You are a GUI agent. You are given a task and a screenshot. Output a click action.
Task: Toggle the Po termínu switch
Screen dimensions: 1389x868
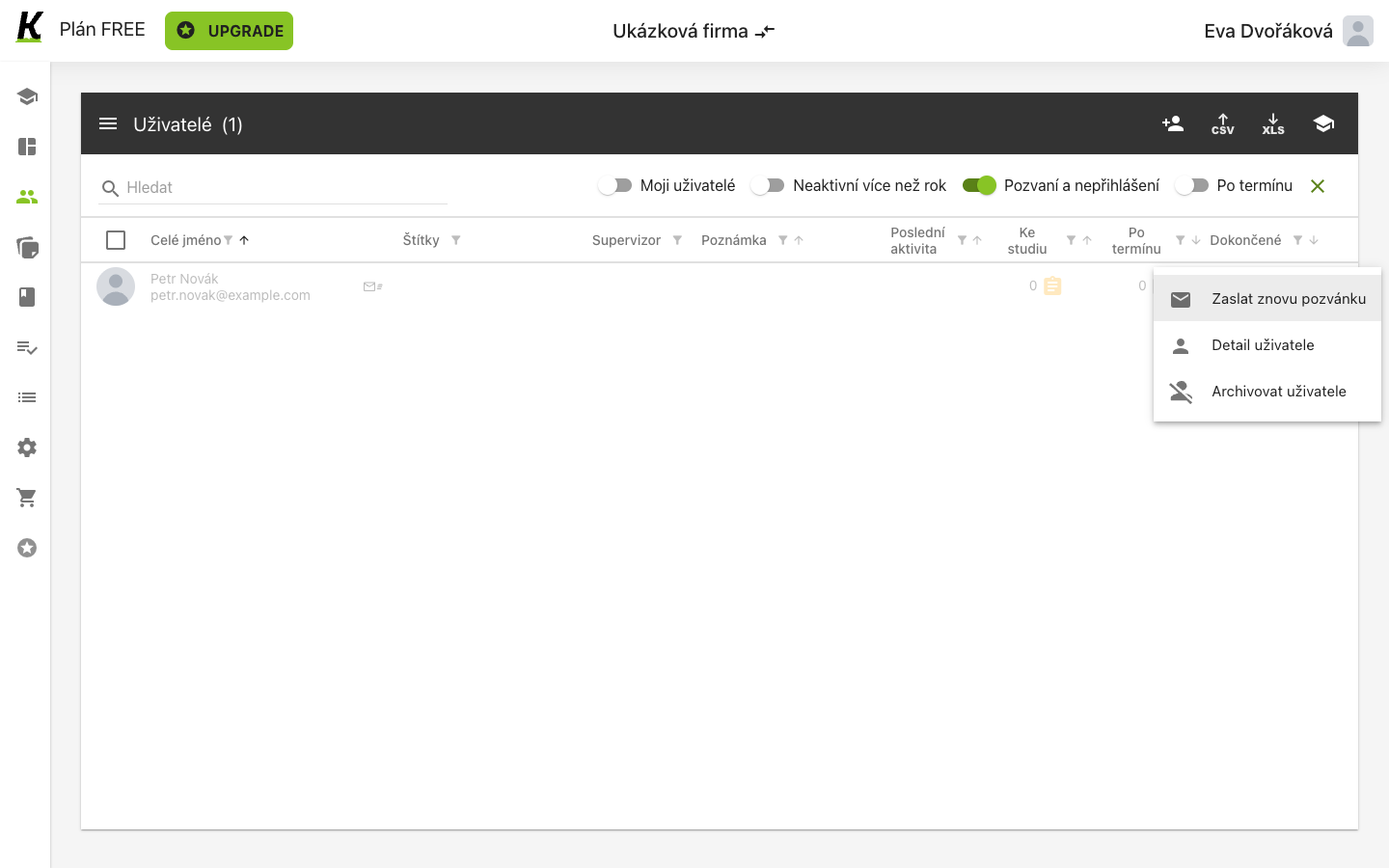point(1191,185)
